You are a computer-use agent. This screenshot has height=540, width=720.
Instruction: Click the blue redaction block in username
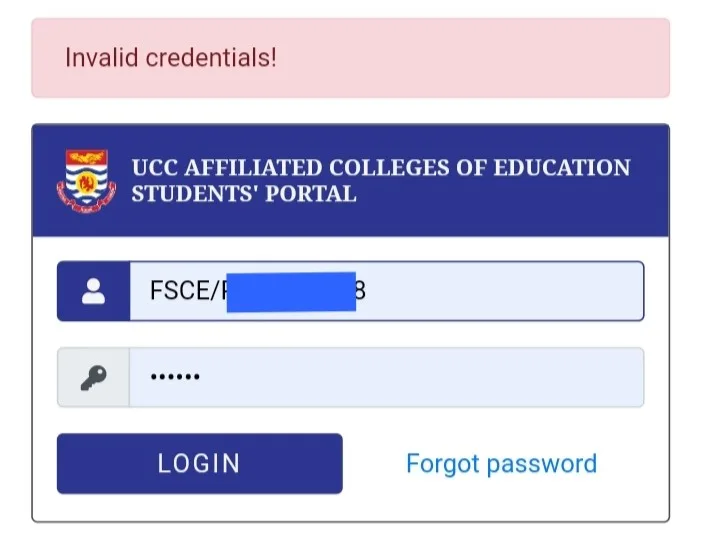(291, 292)
